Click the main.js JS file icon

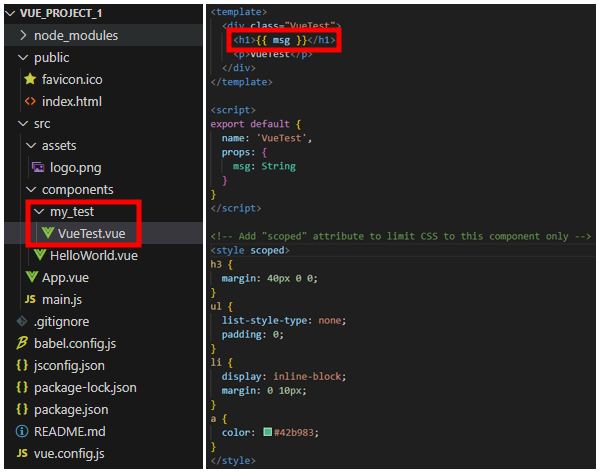[30, 299]
